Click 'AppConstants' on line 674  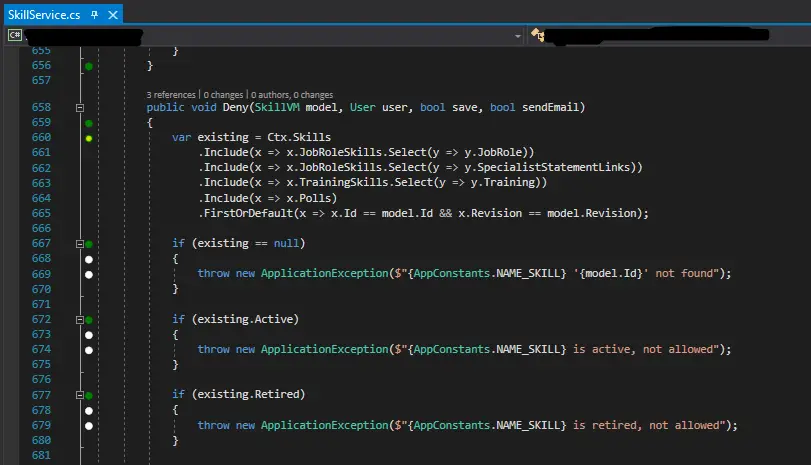451,349
